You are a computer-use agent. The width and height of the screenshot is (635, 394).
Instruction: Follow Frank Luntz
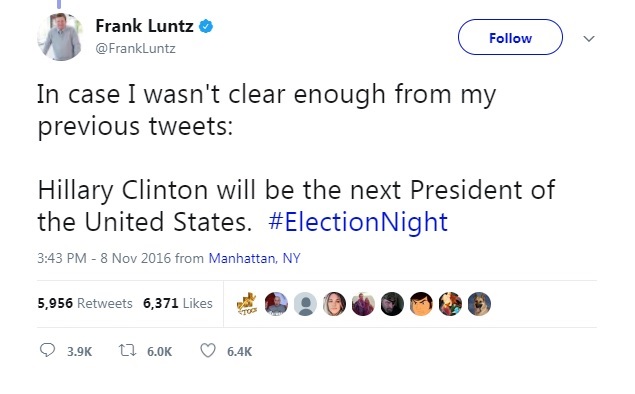[x=510, y=37]
